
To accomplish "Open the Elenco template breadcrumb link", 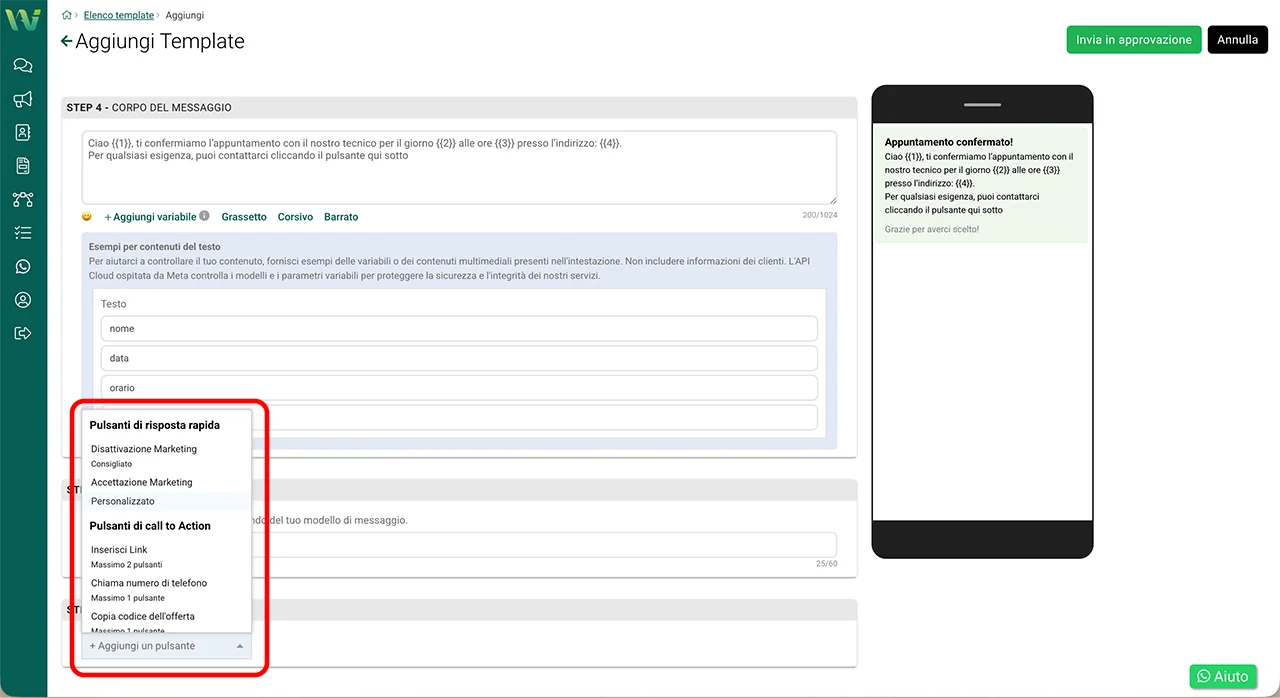I will [119, 16].
